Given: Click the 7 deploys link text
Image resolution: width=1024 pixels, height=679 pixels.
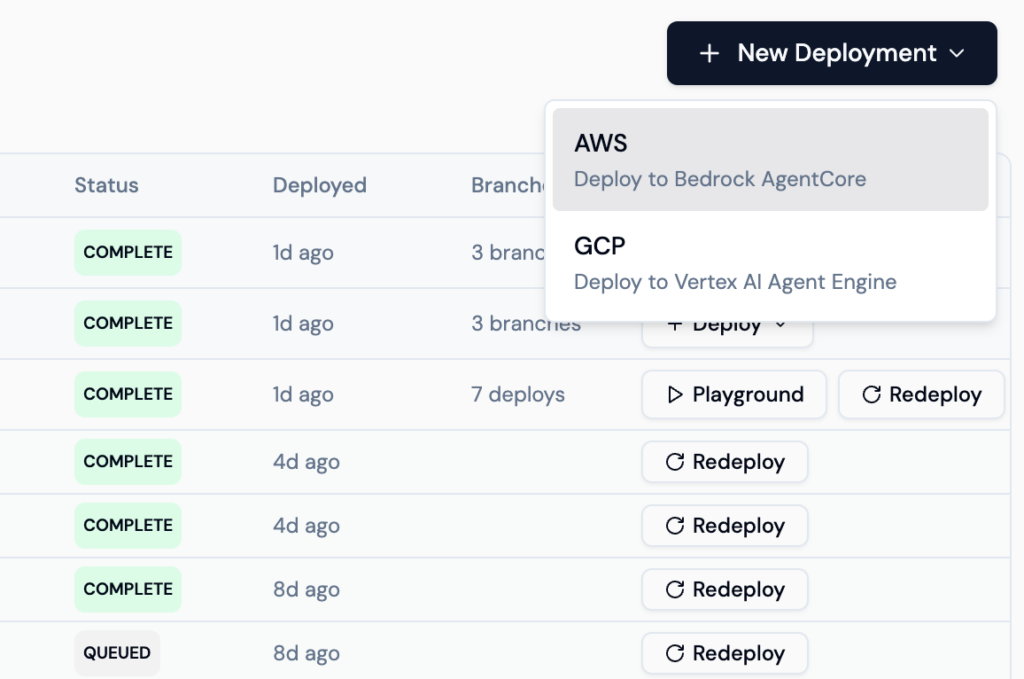Looking at the screenshot, I should [x=518, y=395].
